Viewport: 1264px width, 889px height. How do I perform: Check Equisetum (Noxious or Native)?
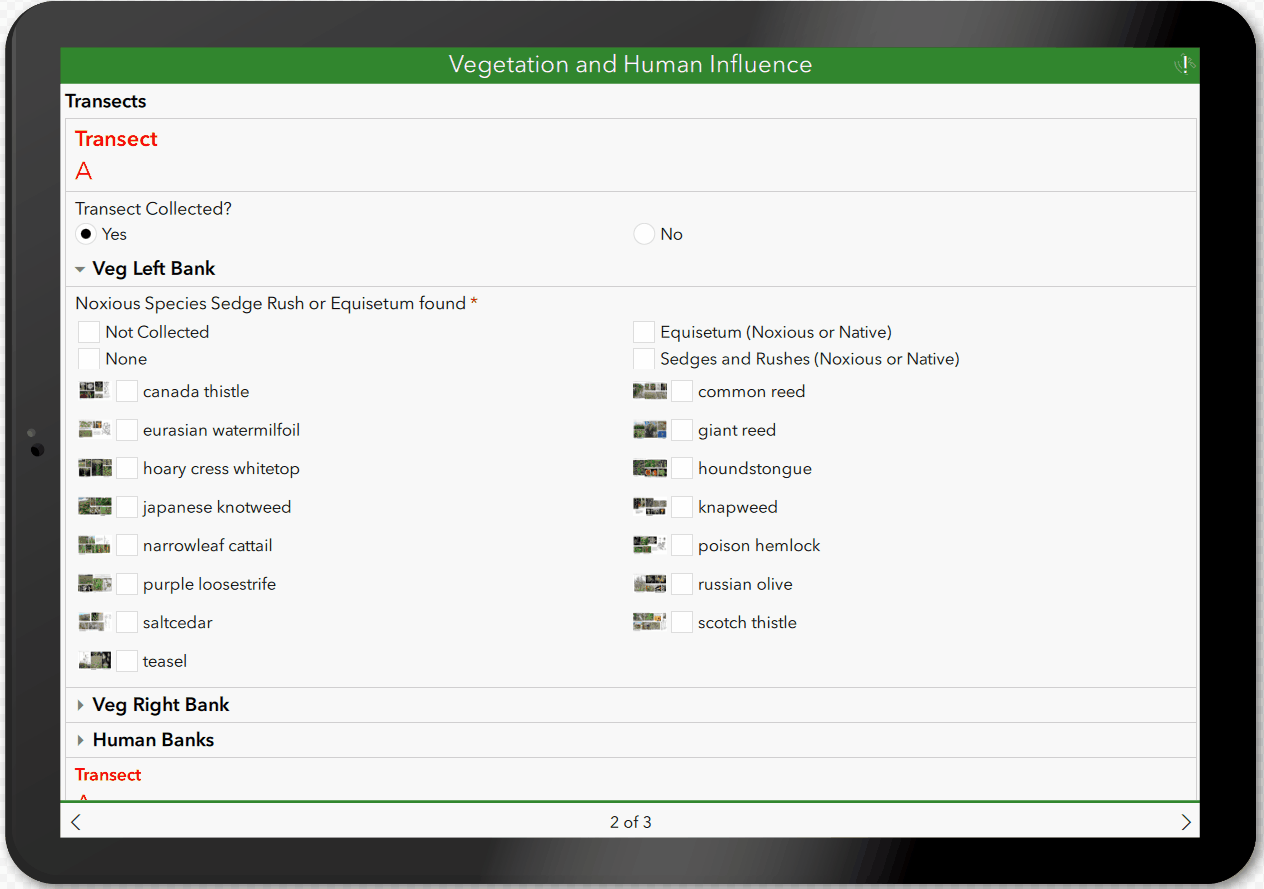click(x=644, y=332)
